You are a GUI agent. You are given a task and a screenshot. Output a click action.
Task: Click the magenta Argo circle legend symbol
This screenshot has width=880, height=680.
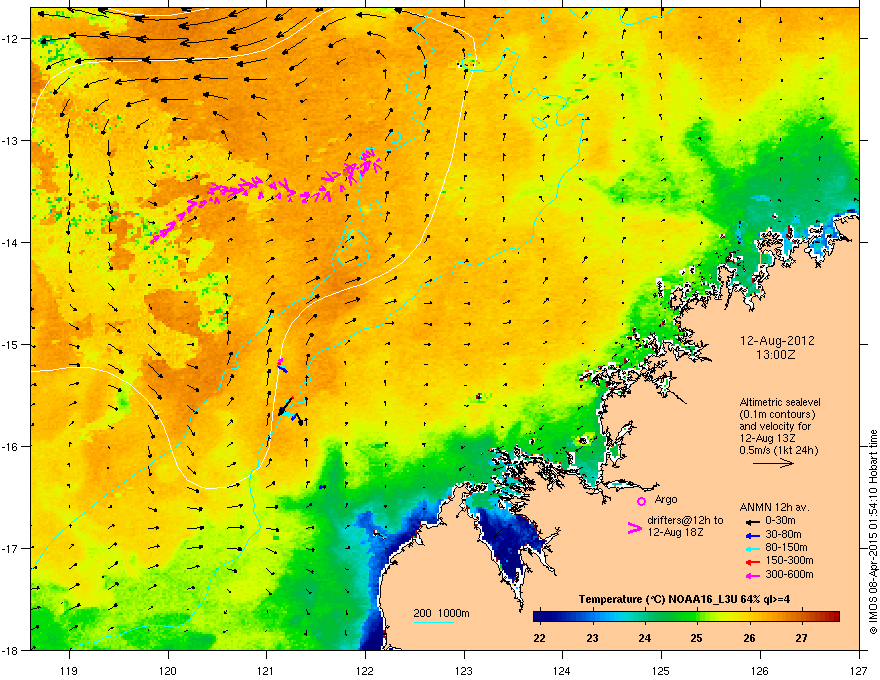pyautogui.click(x=641, y=501)
